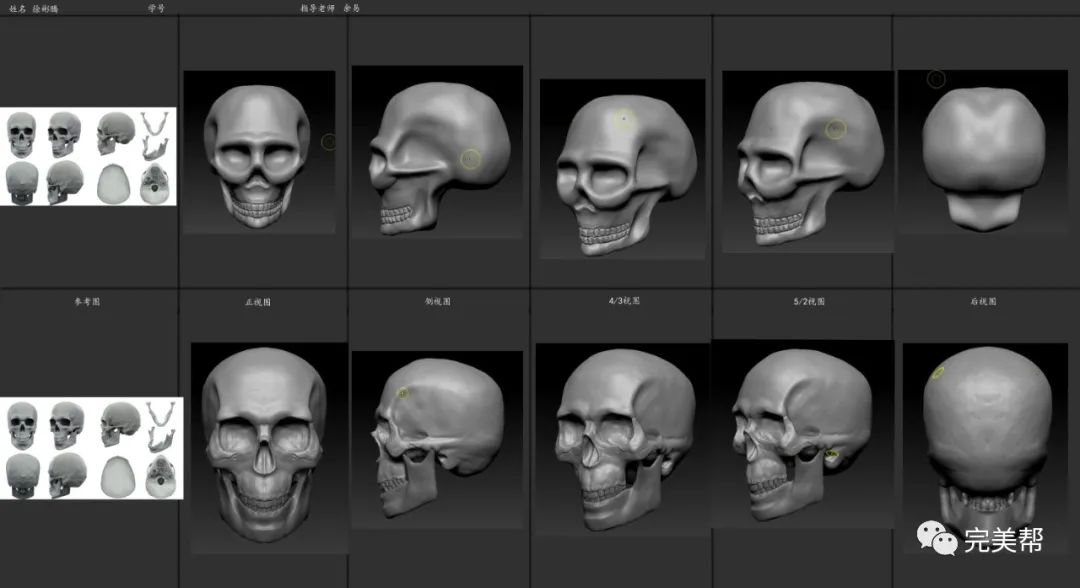This screenshot has height=588, width=1080.
Task: Click the 4/3视图 column label
Action: pos(624,301)
